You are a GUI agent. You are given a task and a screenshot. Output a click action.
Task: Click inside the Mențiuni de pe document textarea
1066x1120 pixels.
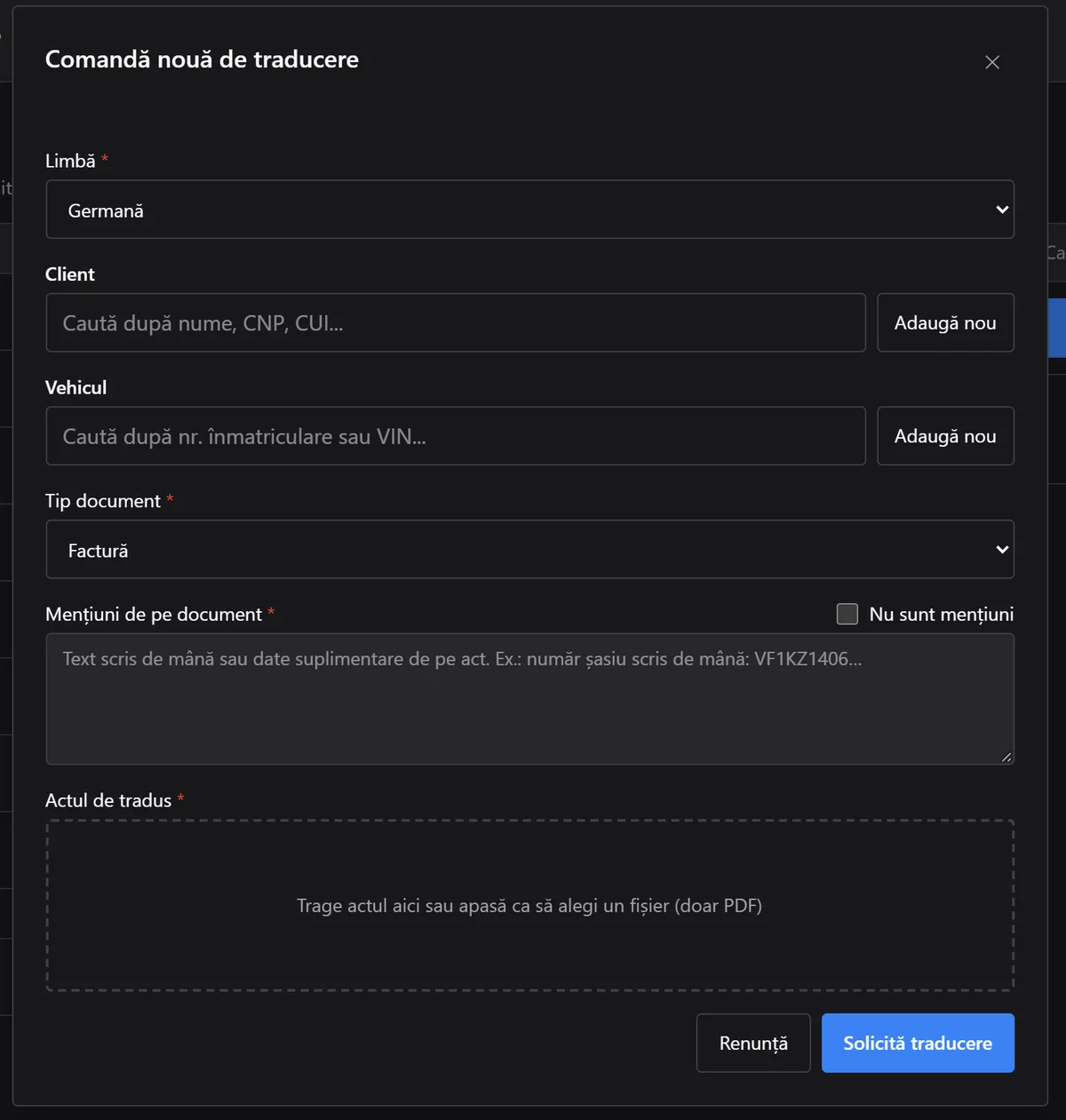click(x=529, y=699)
